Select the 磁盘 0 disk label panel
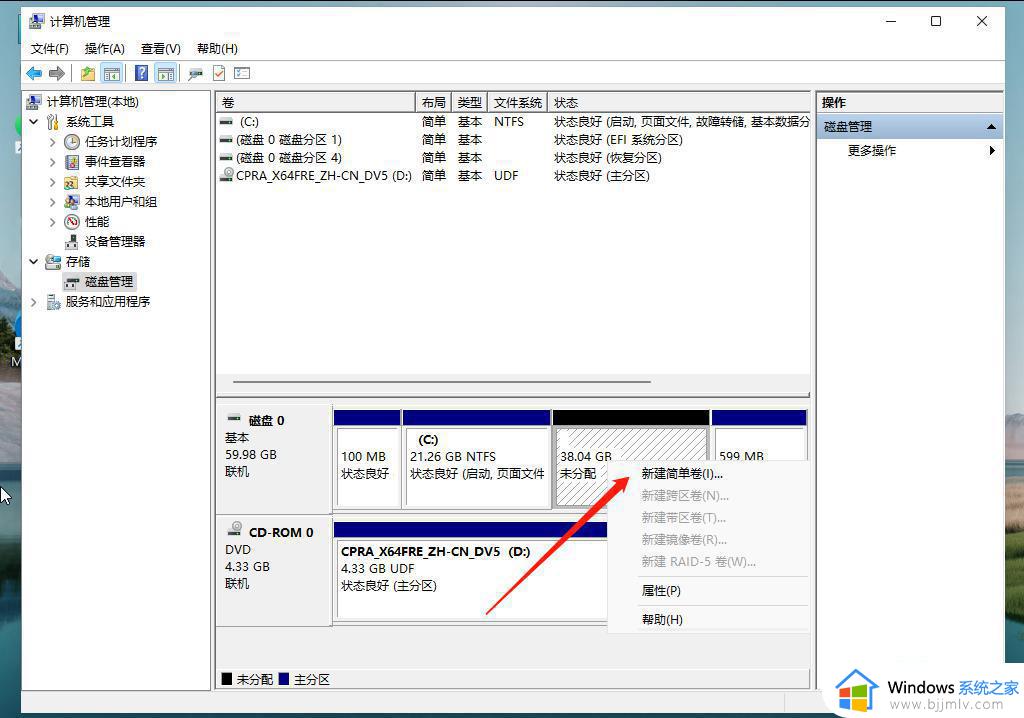 [274, 459]
